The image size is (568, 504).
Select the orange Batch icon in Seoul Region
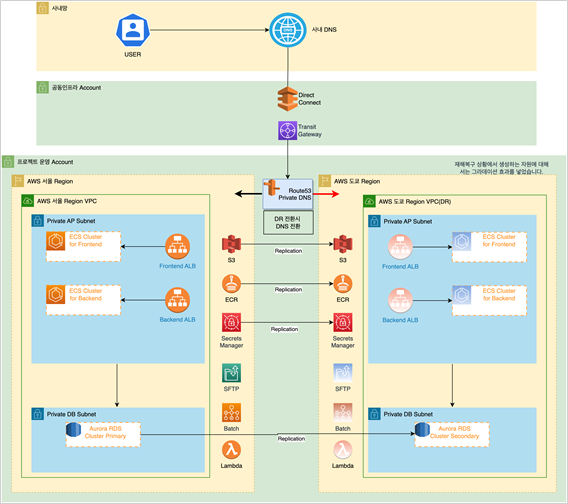click(231, 413)
